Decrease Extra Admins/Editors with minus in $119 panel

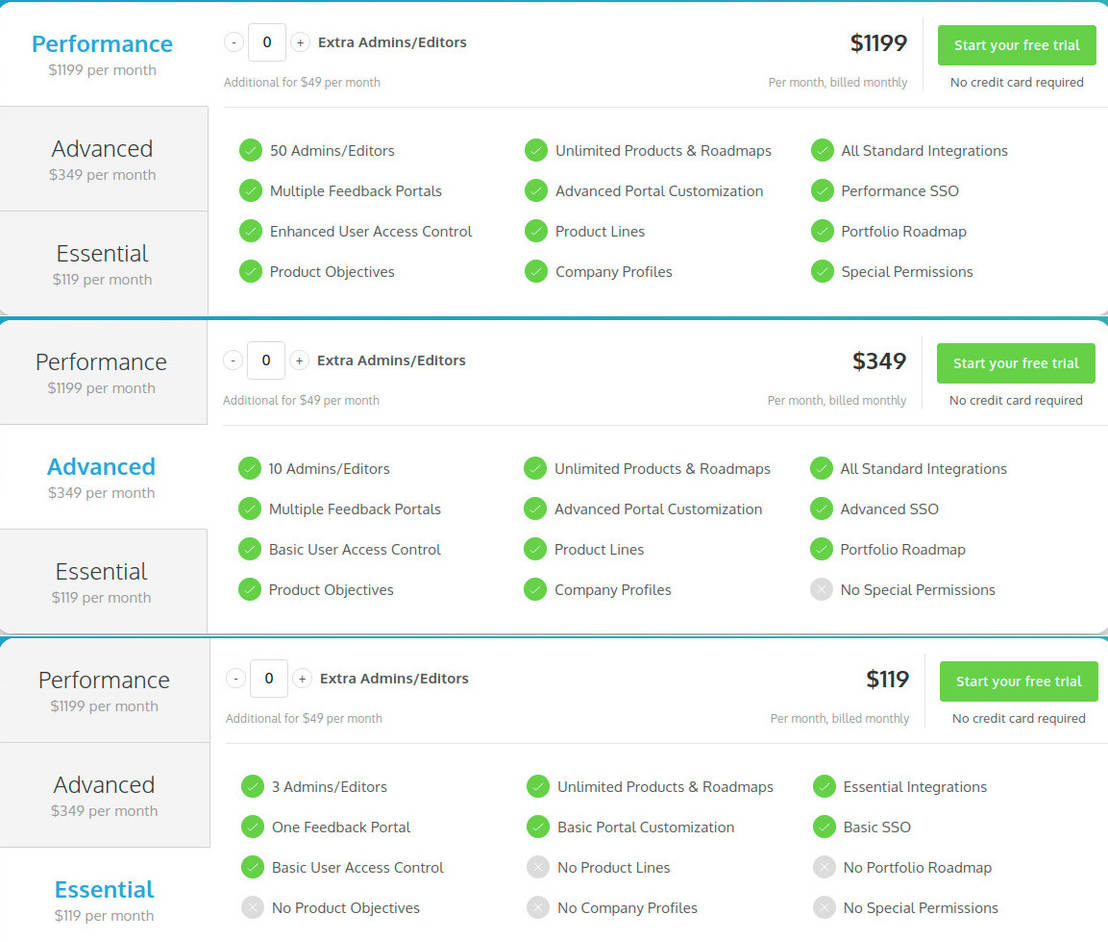pos(236,678)
